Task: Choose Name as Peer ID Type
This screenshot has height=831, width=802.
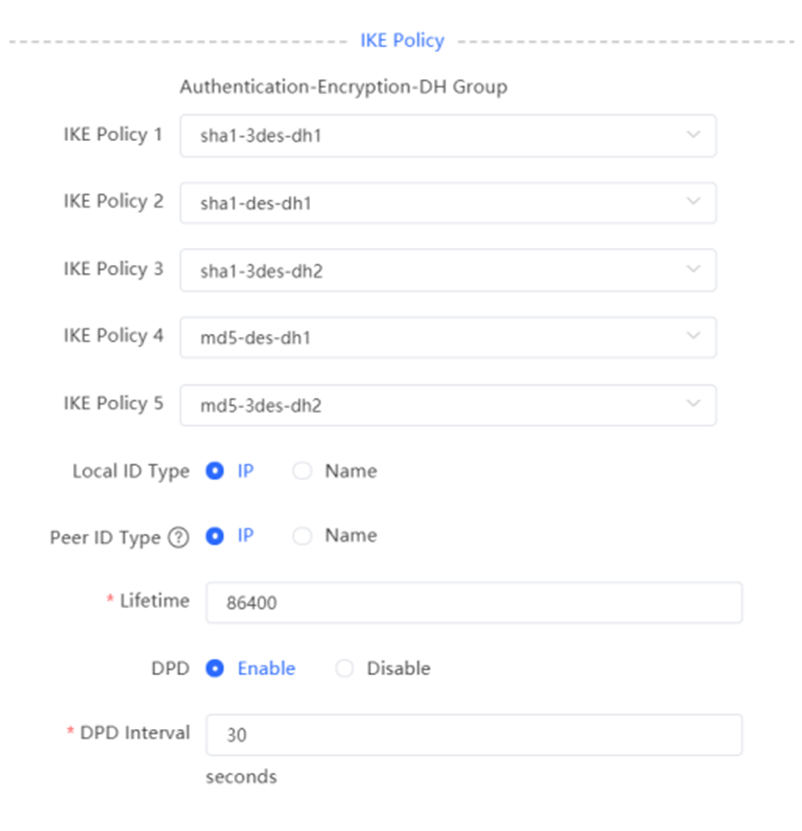Action: pos(302,536)
